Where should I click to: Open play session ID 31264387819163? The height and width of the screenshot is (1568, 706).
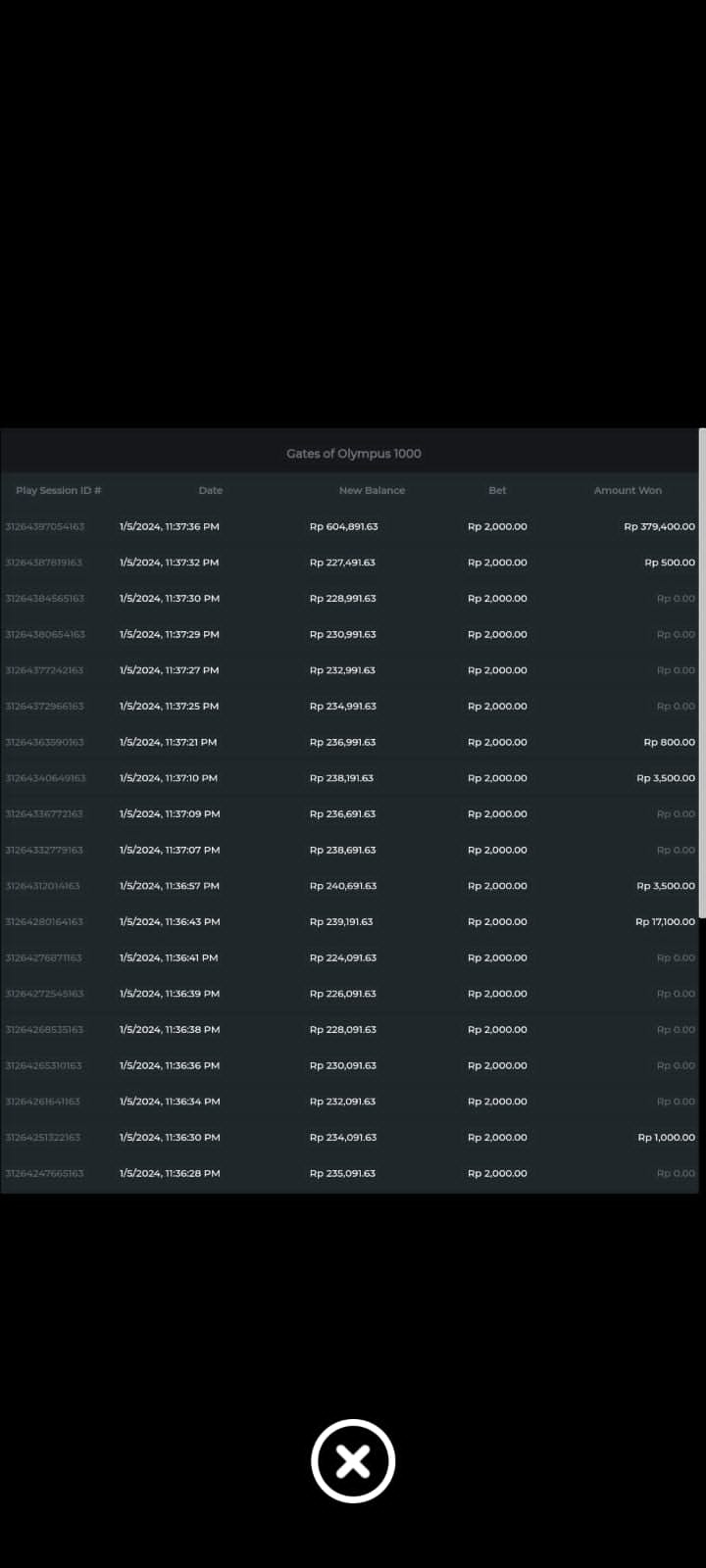pos(44,563)
